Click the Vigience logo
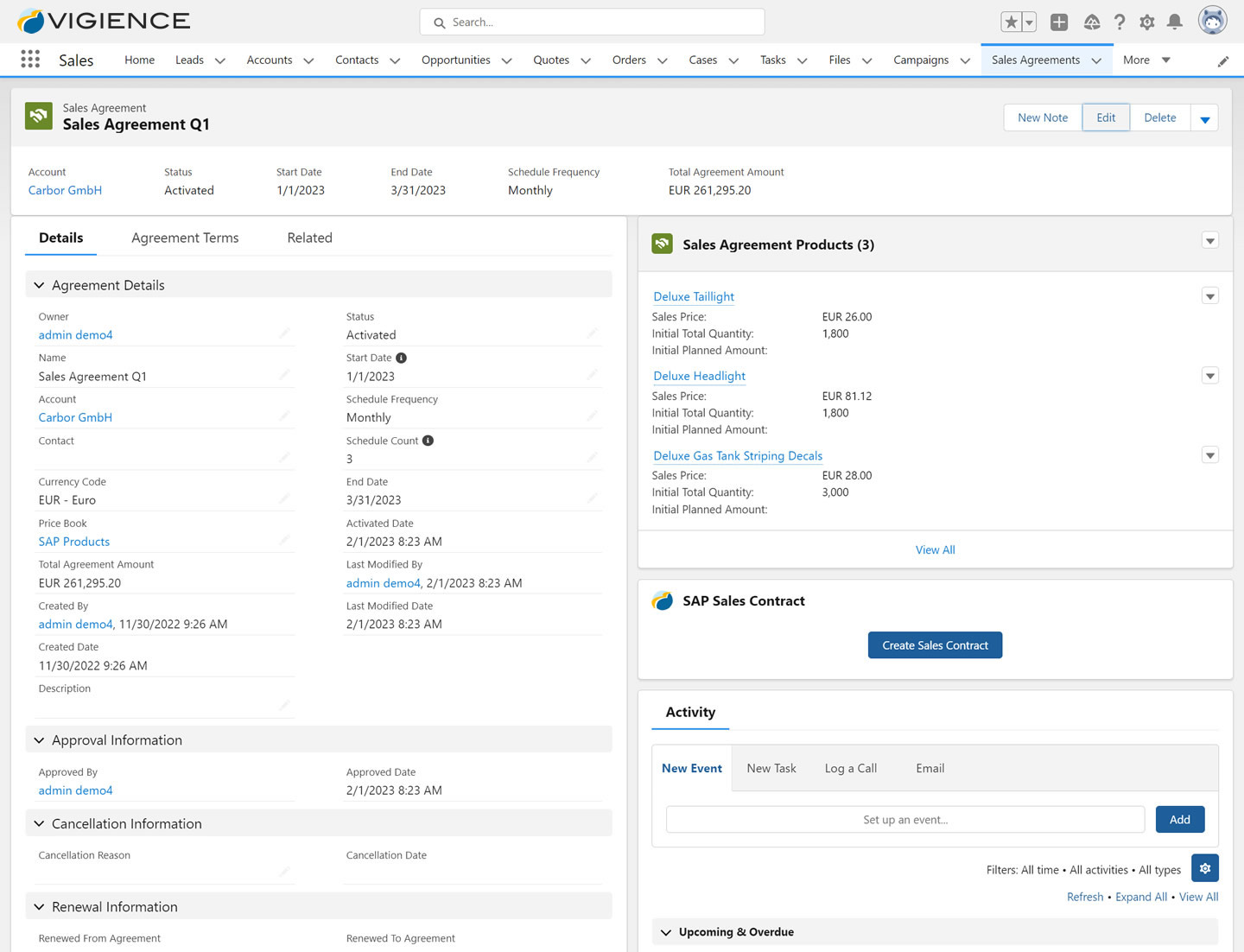The image size is (1244, 952). pos(104,21)
